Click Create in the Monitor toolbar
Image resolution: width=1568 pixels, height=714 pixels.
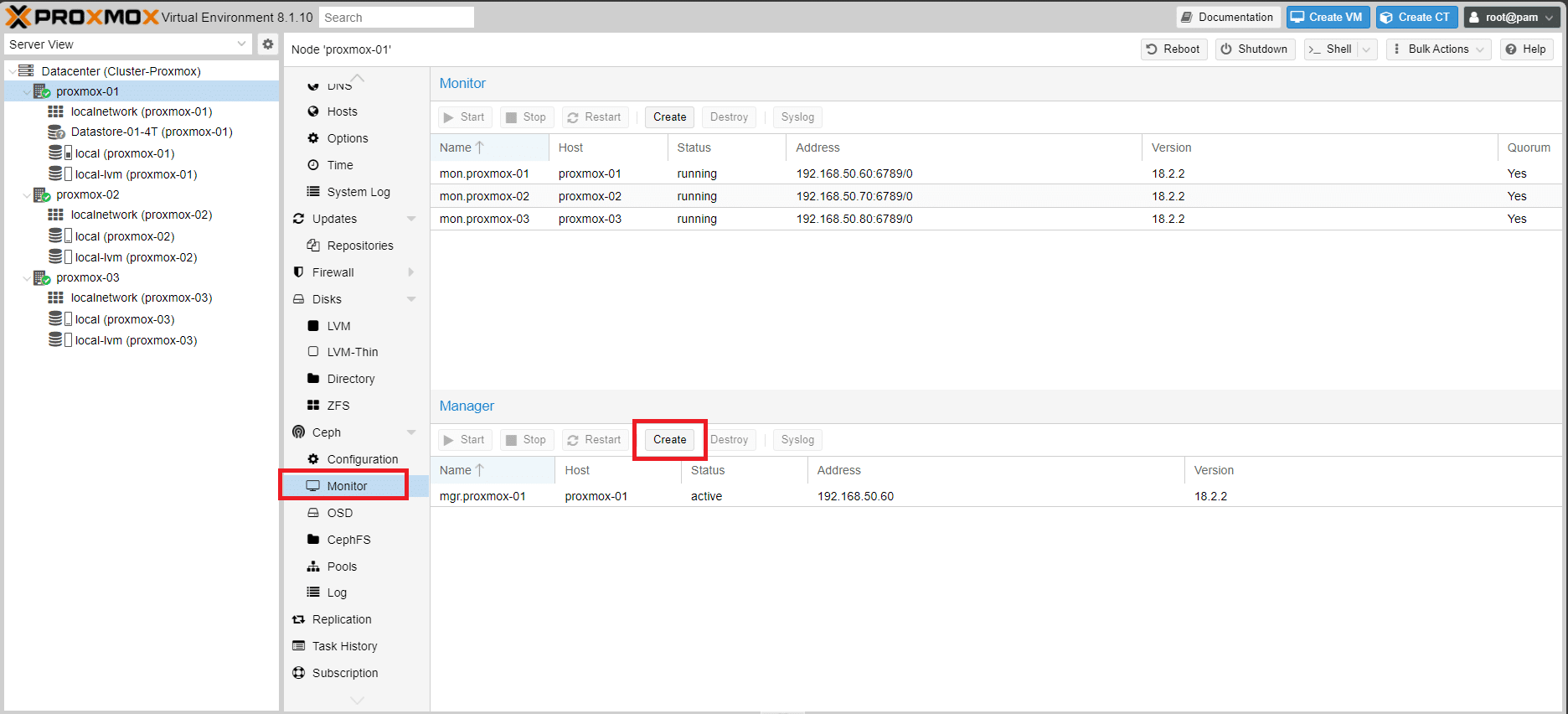coord(669,117)
